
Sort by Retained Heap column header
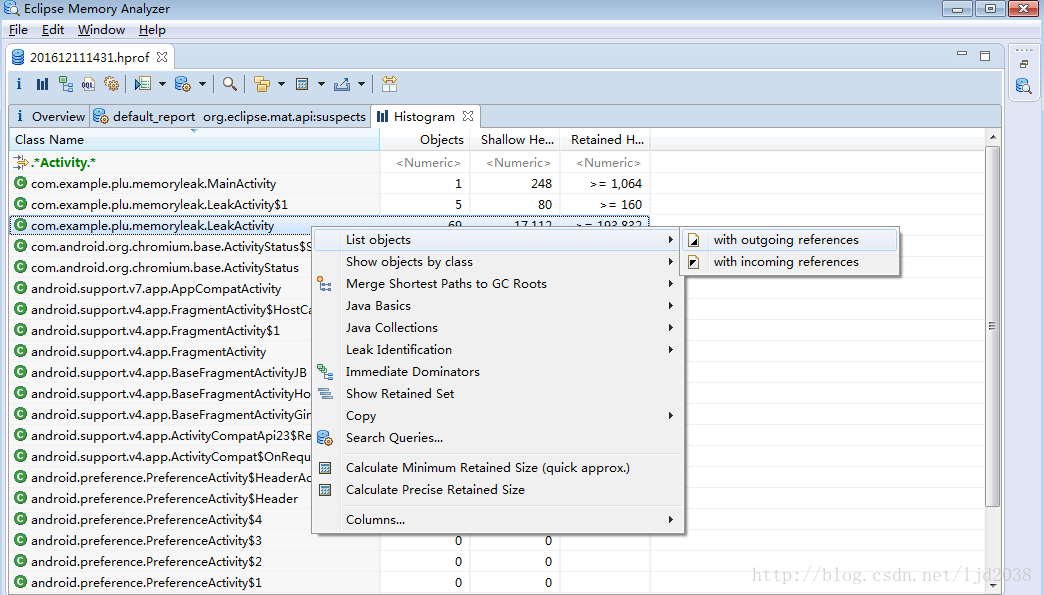[605, 140]
